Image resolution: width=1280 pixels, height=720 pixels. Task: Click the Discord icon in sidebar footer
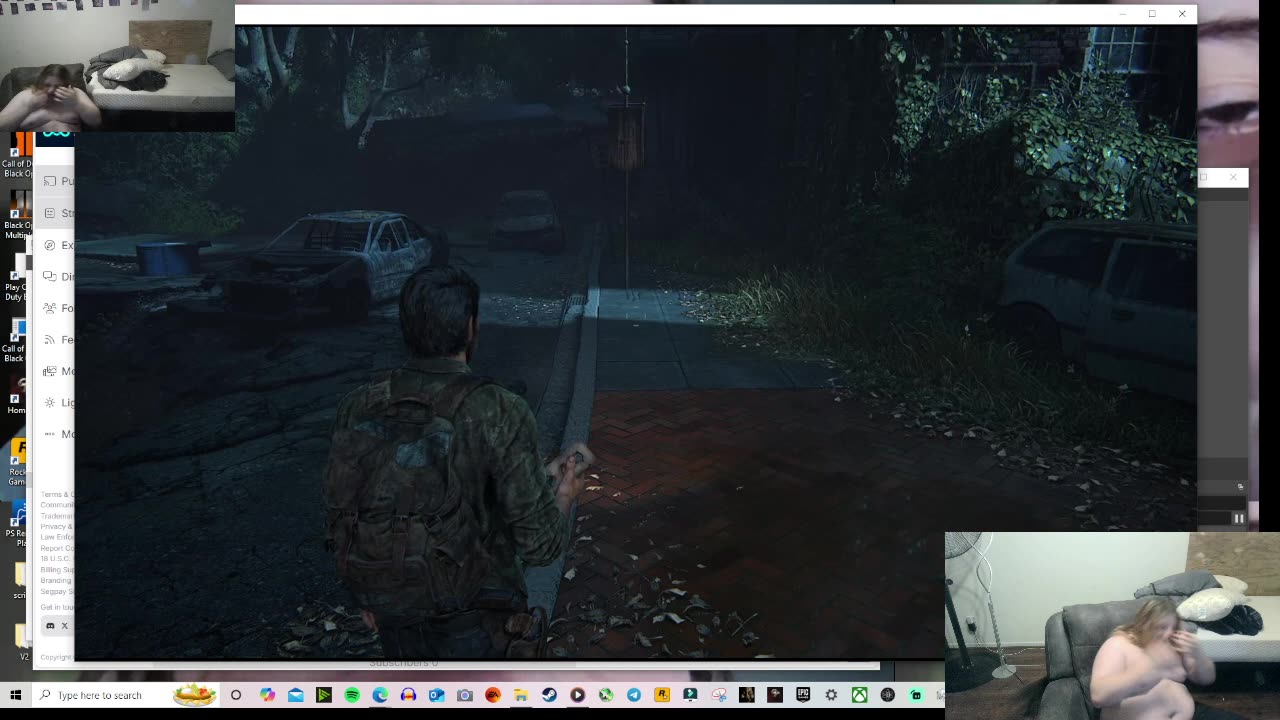[50, 626]
